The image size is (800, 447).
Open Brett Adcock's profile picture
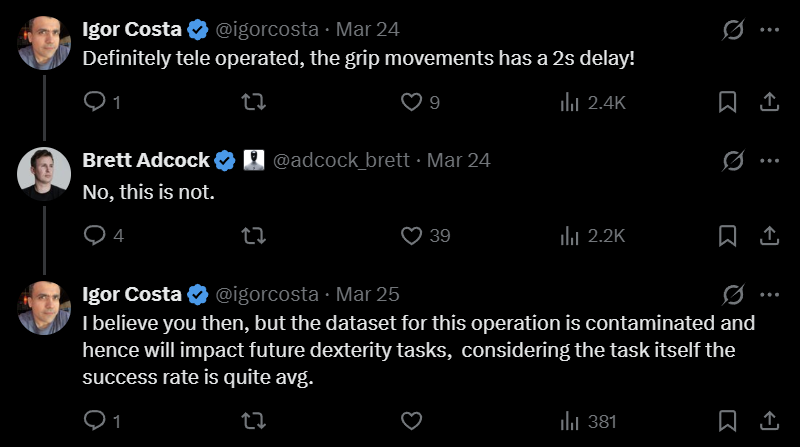pyautogui.click(x=43, y=173)
